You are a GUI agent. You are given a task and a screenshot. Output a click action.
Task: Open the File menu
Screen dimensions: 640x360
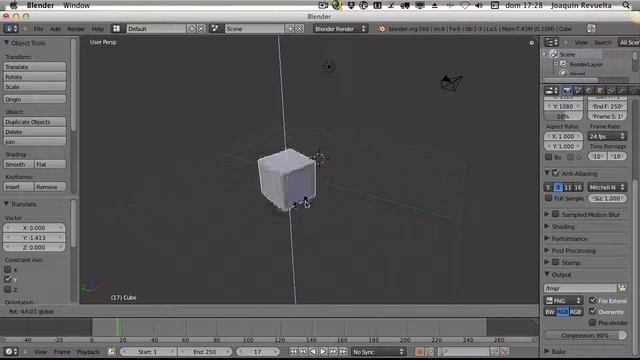pyautogui.click(x=38, y=29)
